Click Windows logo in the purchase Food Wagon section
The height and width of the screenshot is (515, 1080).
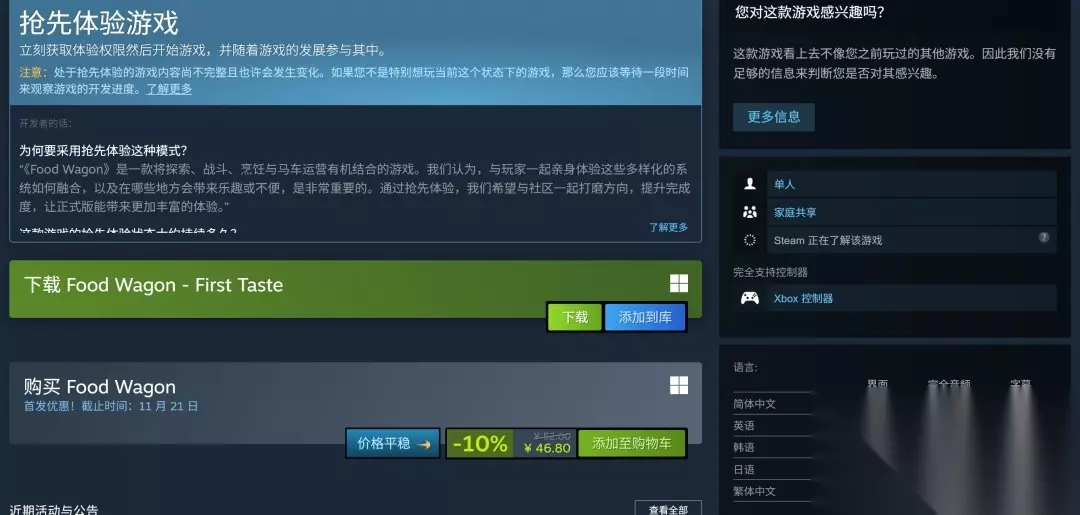(x=679, y=385)
